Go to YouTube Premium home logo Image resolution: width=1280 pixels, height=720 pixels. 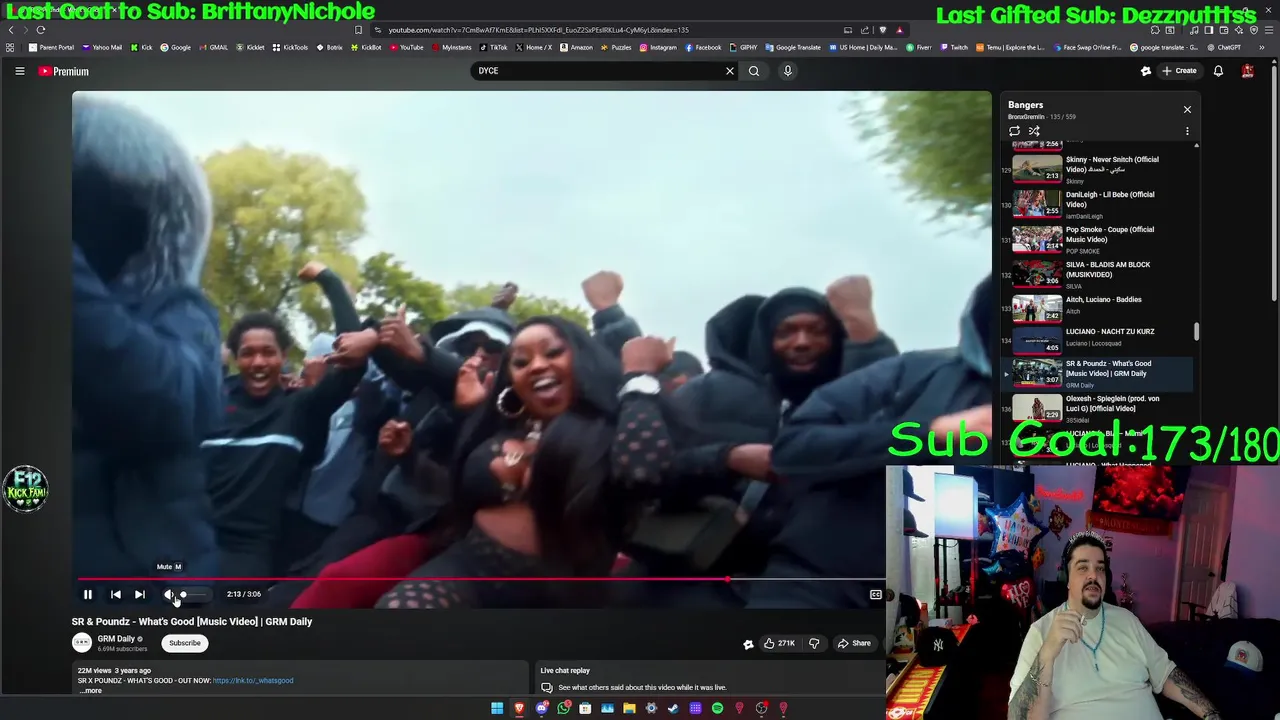64,71
